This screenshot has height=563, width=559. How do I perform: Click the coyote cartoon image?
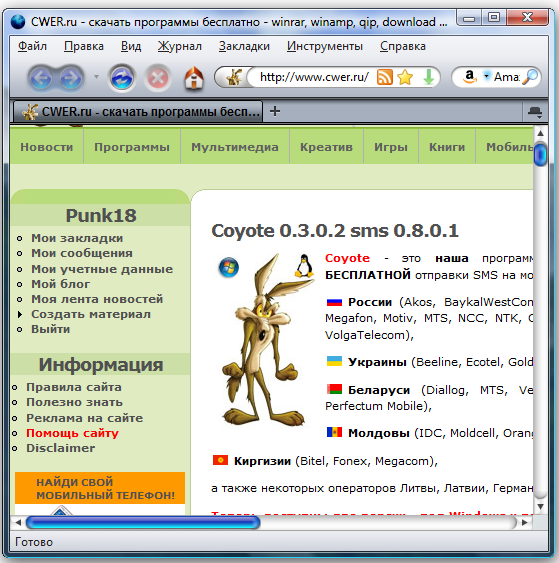pos(265,341)
